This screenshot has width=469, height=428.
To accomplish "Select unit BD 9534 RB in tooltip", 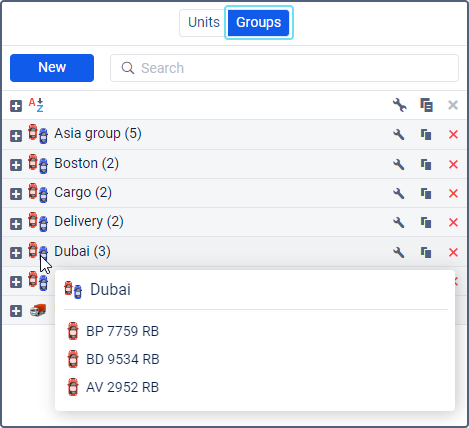I will coord(123,359).
